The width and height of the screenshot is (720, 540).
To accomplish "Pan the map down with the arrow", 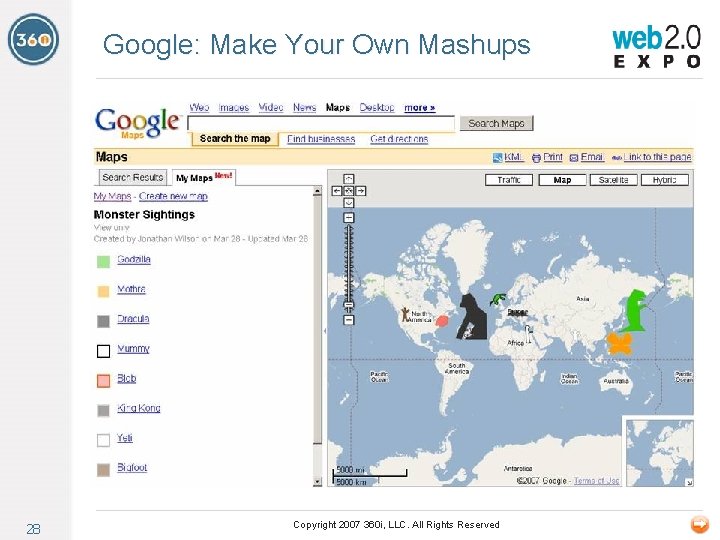I will coord(349,202).
